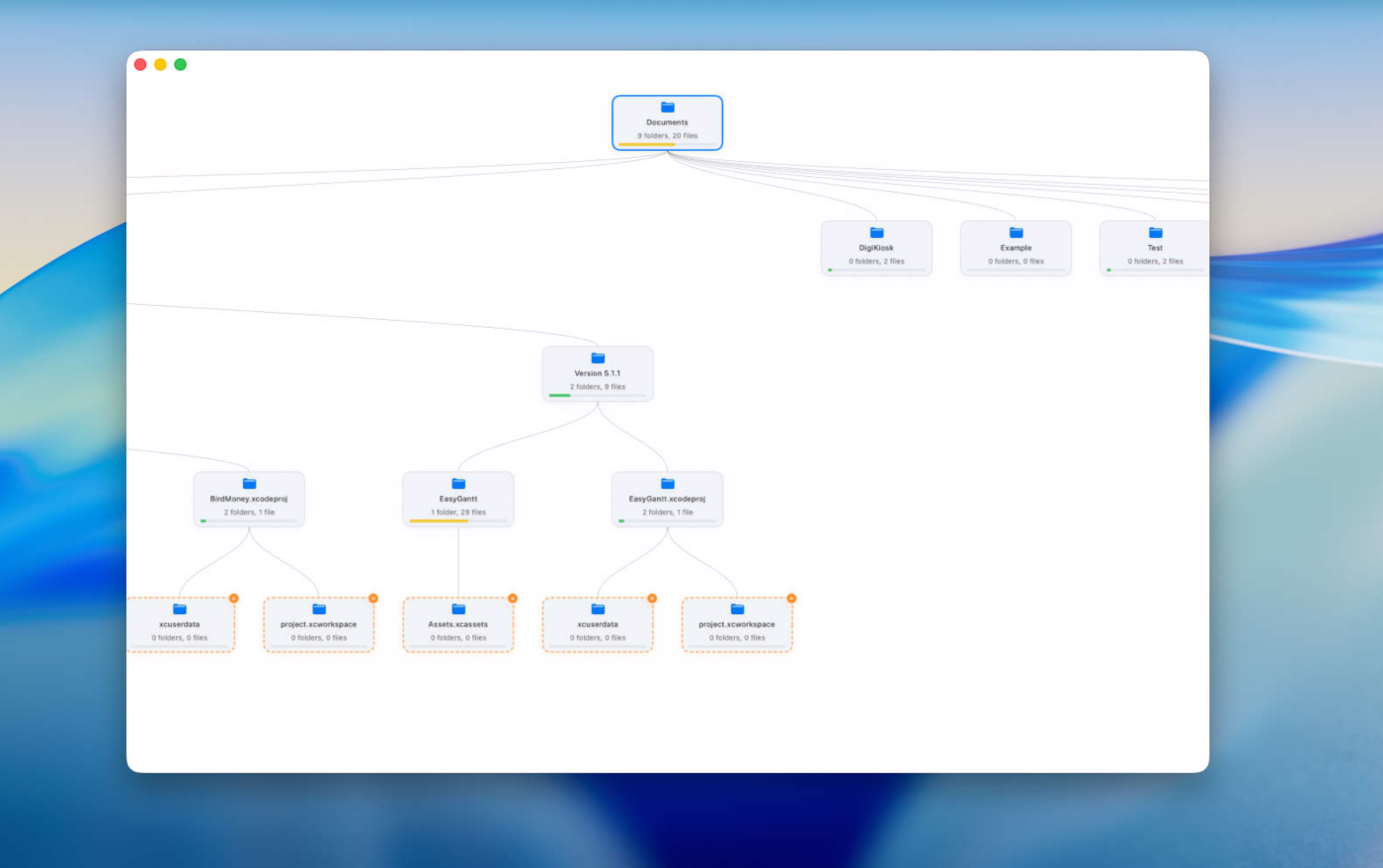Image resolution: width=1383 pixels, height=868 pixels.
Task: Click the yellow size bar under EasyGantt
Action: [439, 520]
